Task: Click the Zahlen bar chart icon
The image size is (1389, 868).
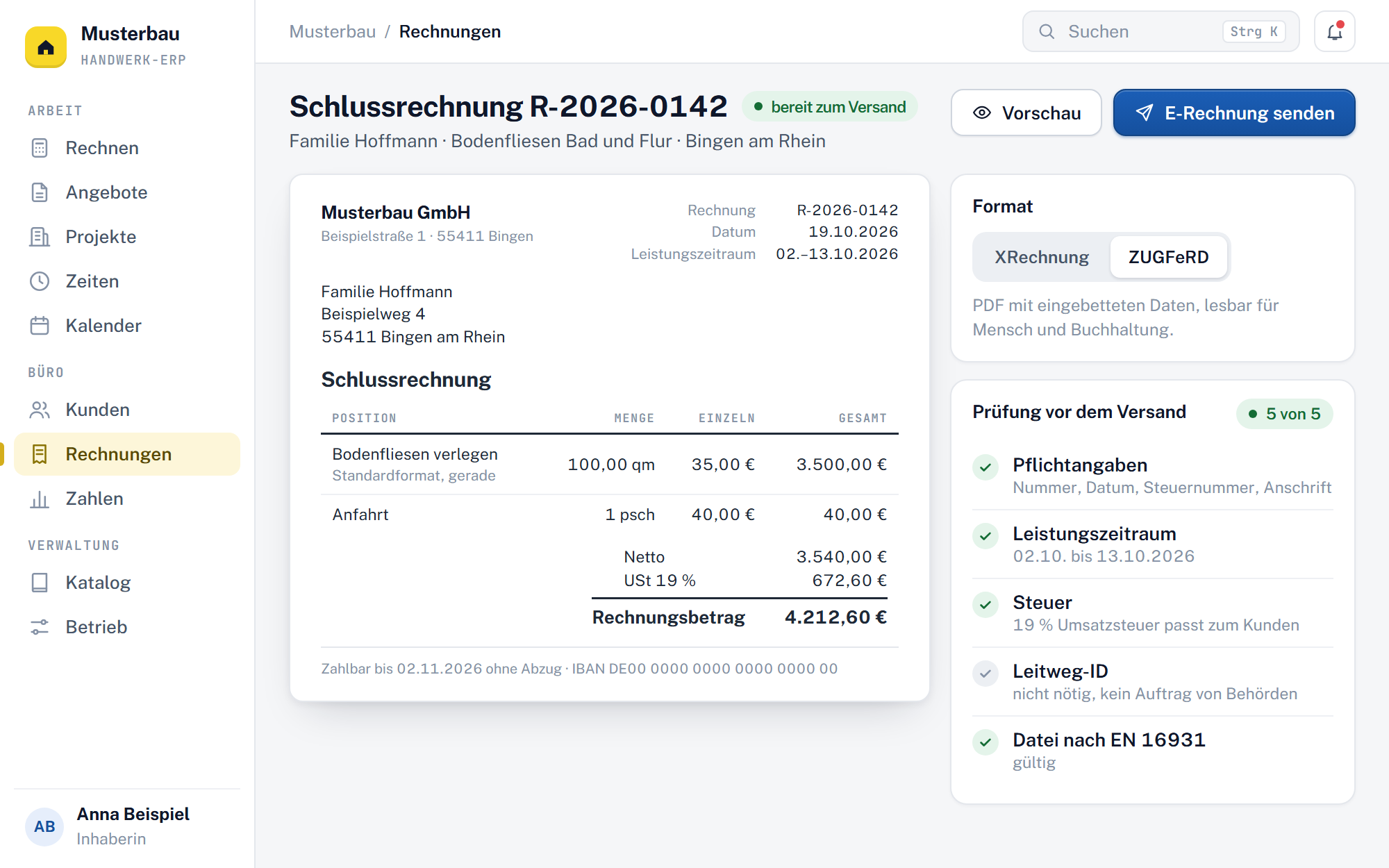Action: 40,499
